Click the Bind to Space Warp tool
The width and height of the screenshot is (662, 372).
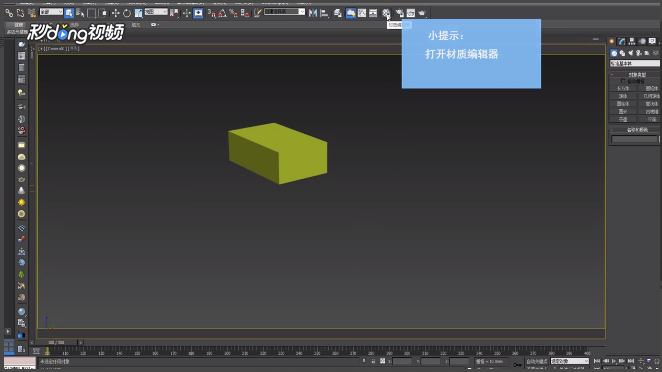[32, 13]
